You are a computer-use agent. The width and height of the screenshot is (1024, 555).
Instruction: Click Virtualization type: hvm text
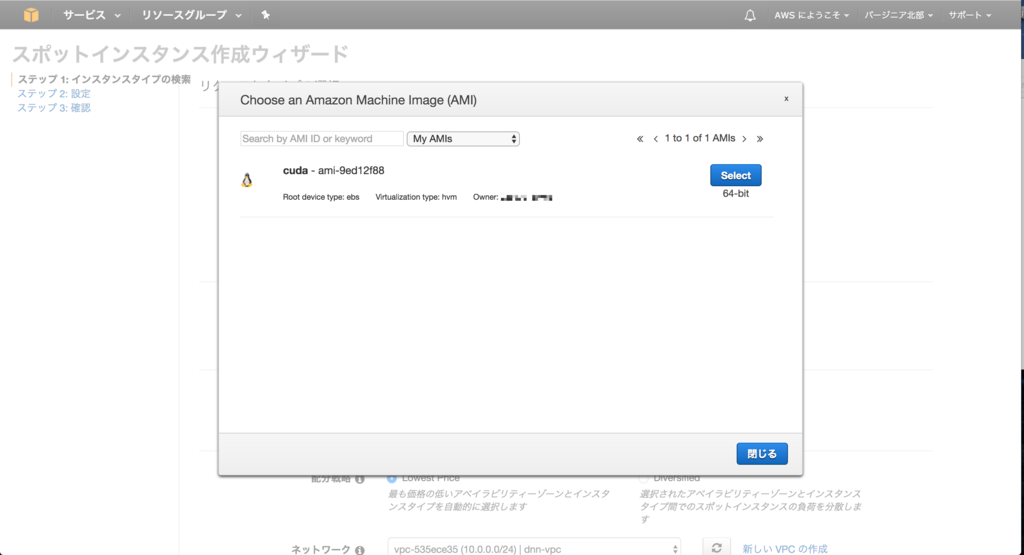click(416, 197)
